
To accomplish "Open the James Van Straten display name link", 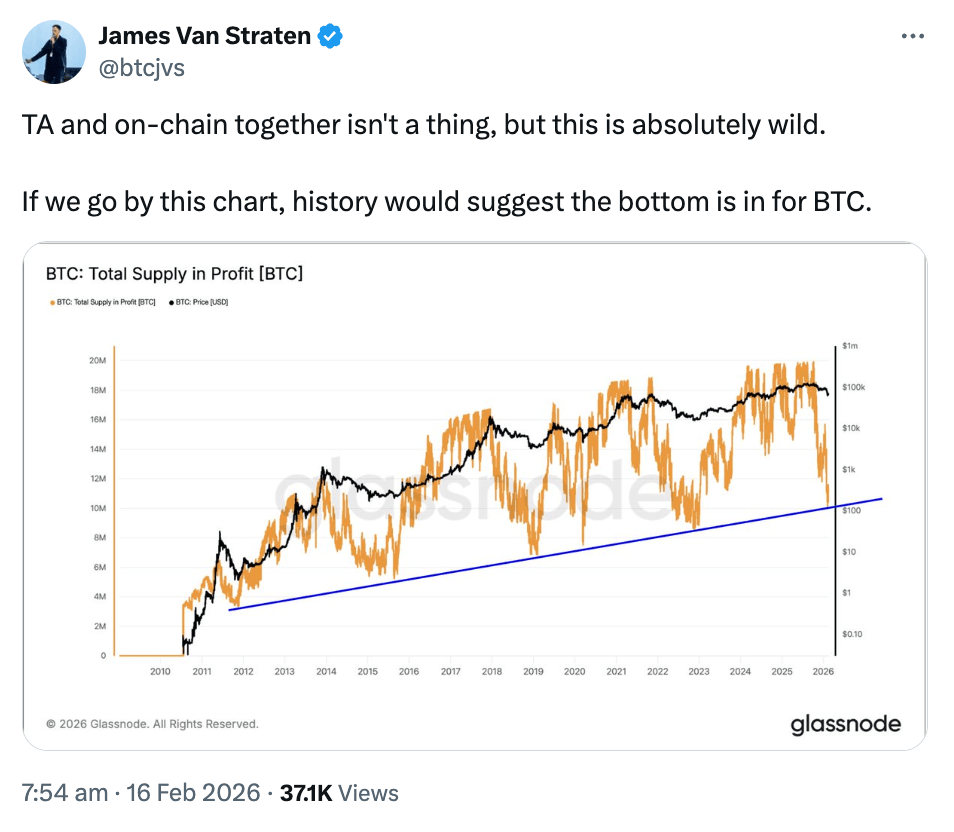I will 204,38.
